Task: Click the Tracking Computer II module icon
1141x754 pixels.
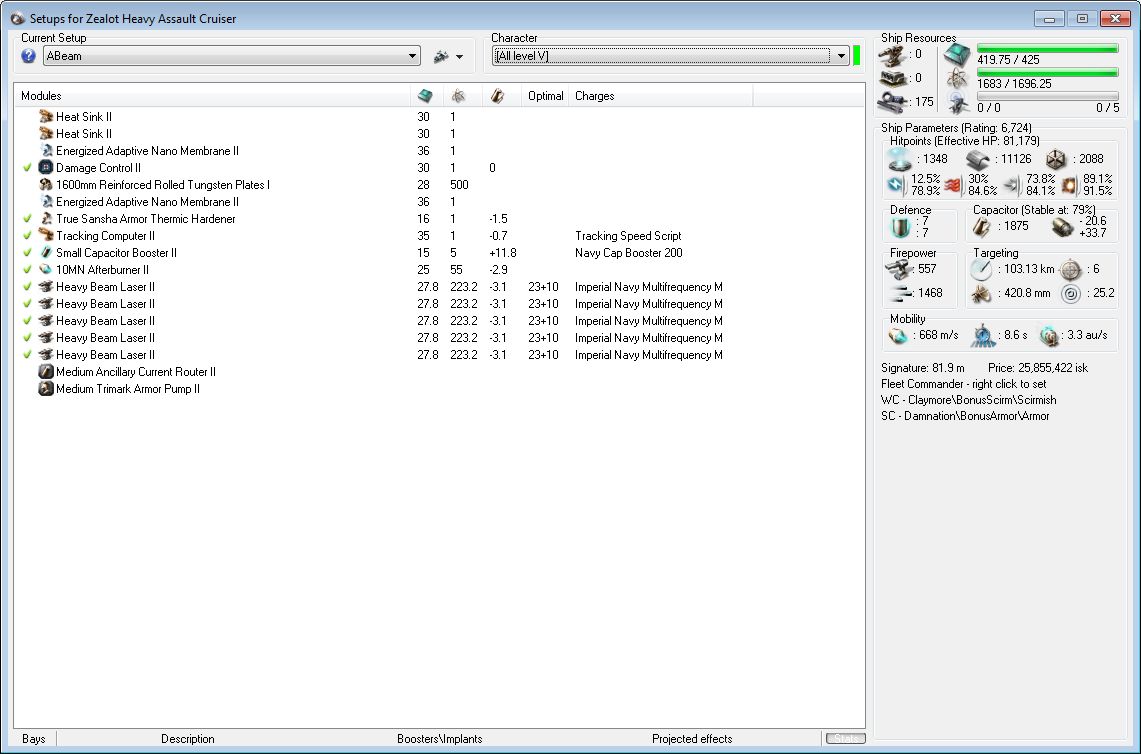Action: [x=46, y=236]
